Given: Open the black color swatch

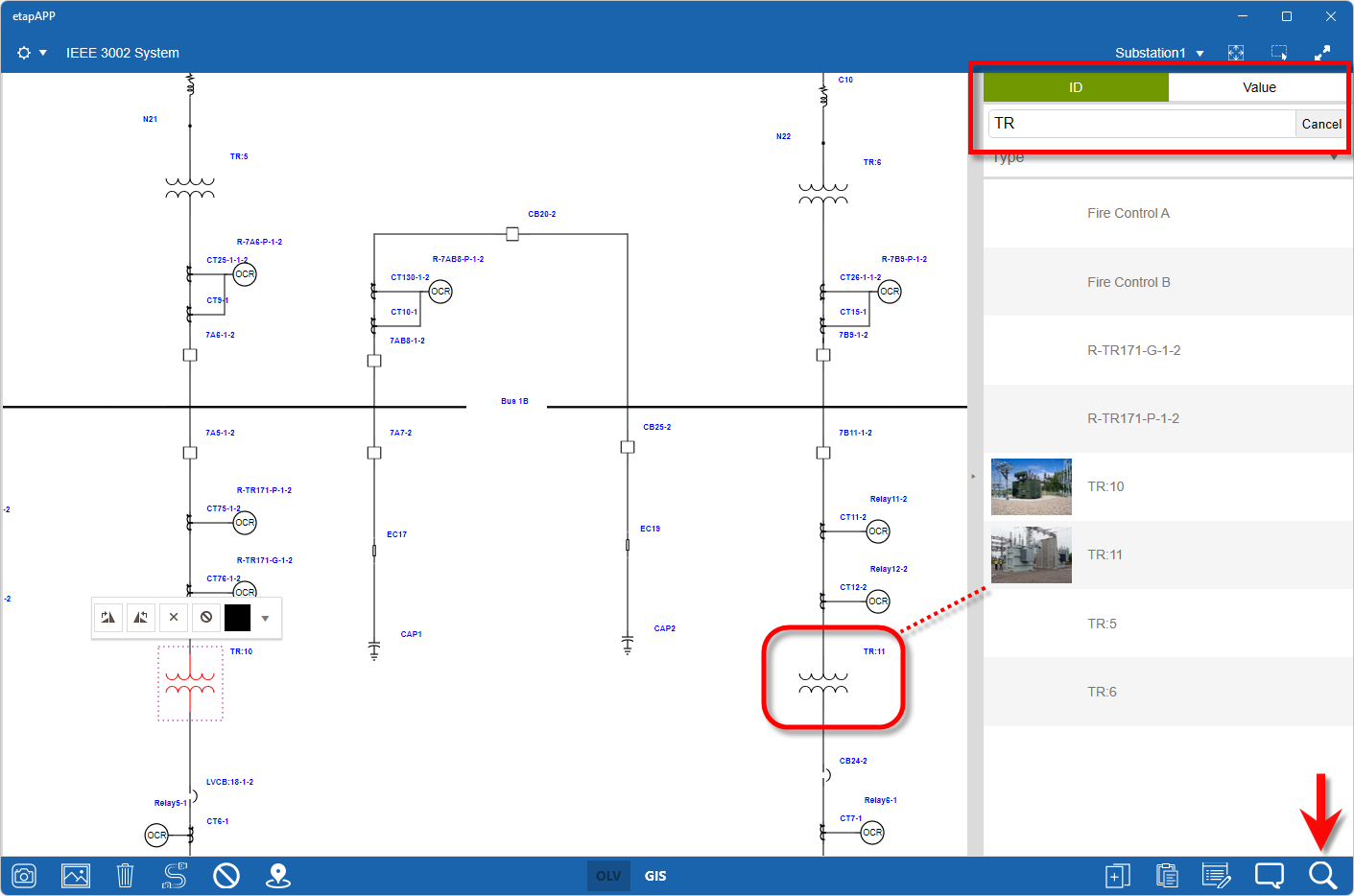Looking at the screenshot, I should [237, 618].
